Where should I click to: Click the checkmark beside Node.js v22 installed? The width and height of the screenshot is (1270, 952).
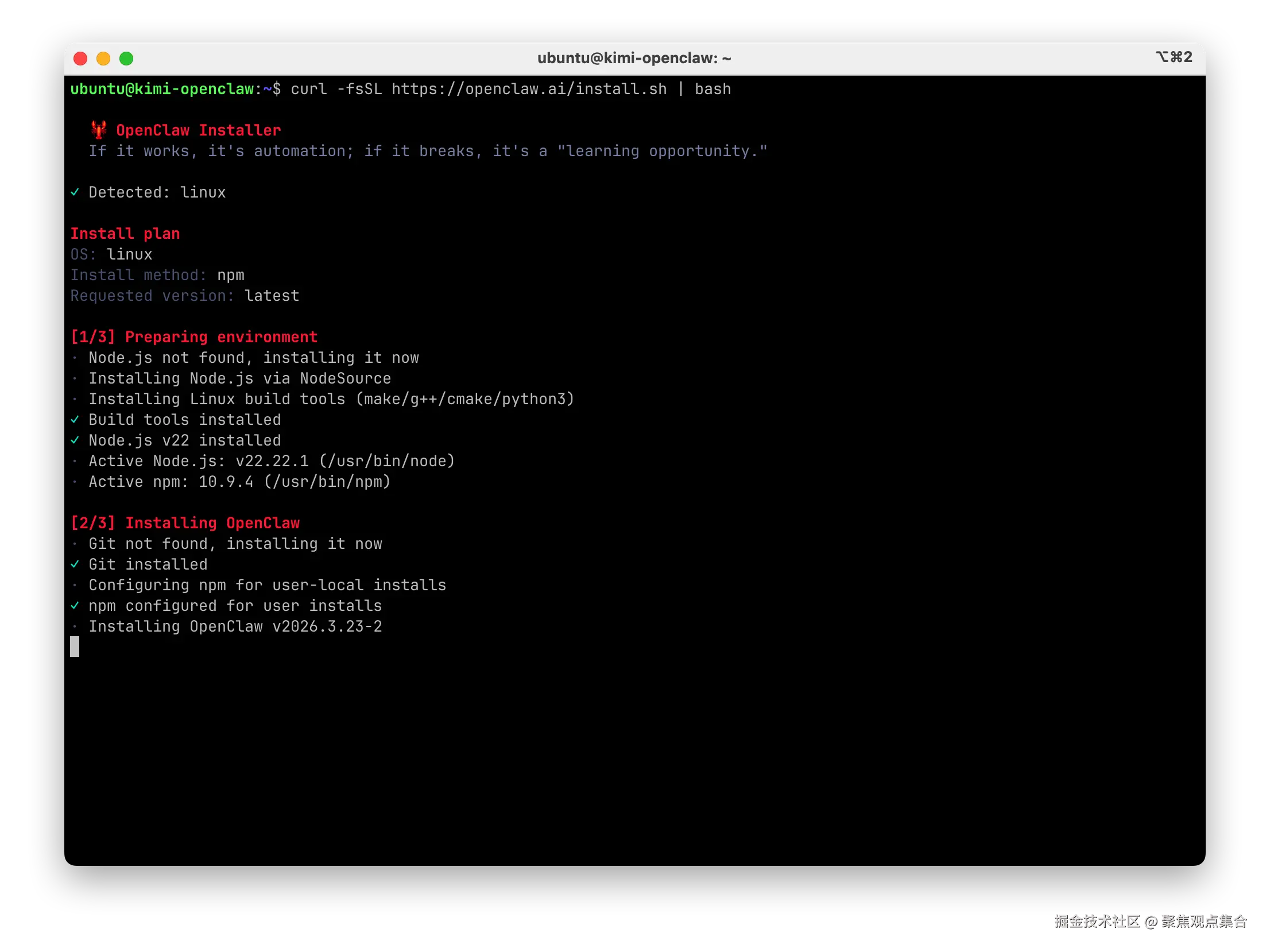(x=75, y=440)
